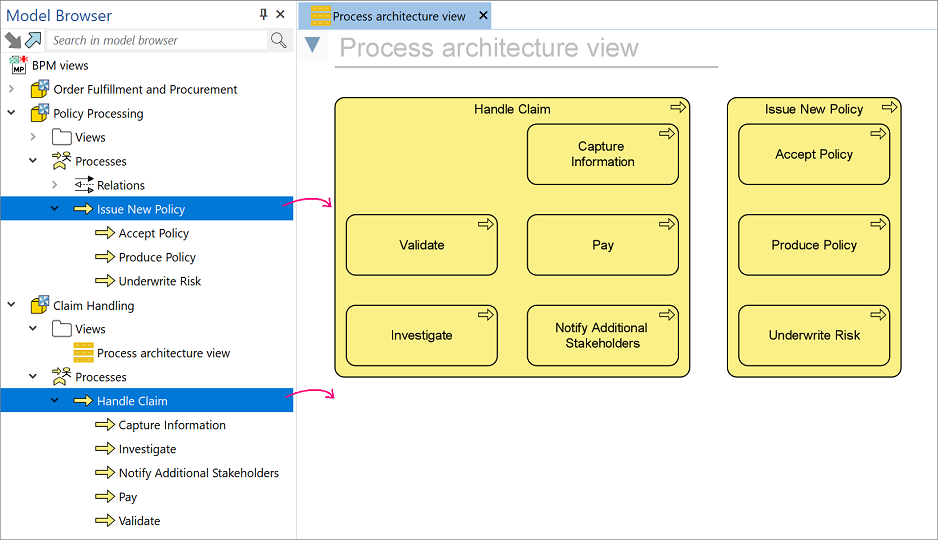Collapse the Handle Claim tree node

[55, 401]
